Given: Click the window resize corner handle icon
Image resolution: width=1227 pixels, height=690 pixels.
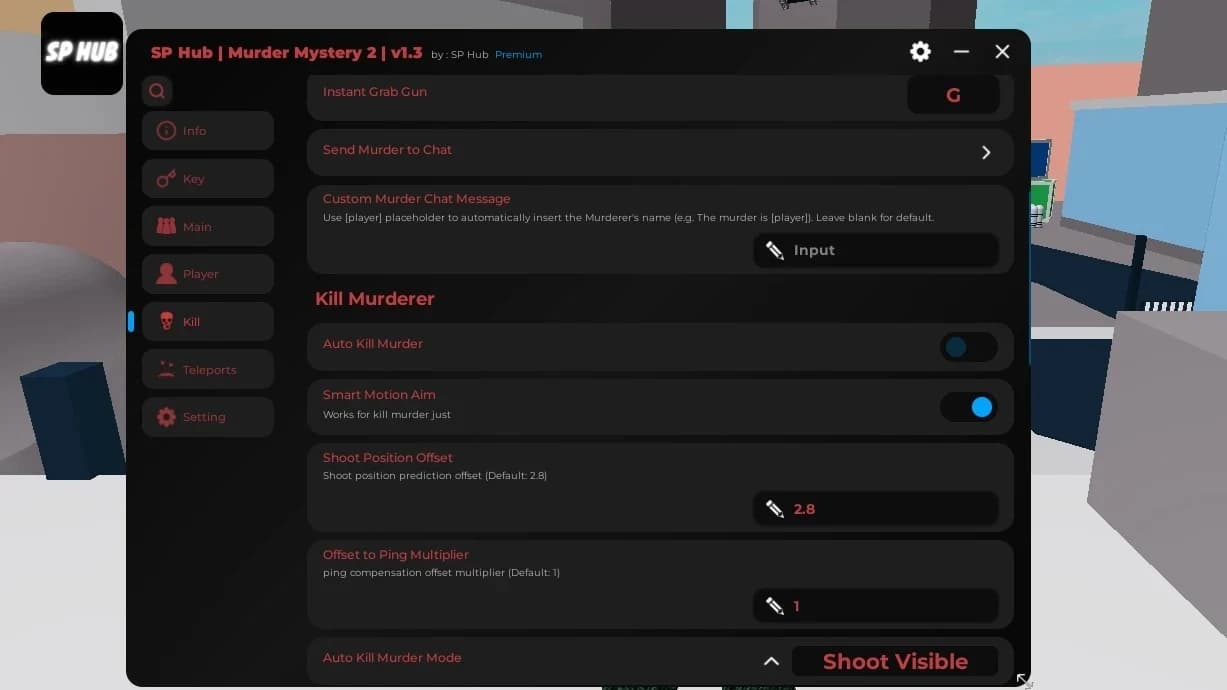Looking at the screenshot, I should click(1024, 680).
